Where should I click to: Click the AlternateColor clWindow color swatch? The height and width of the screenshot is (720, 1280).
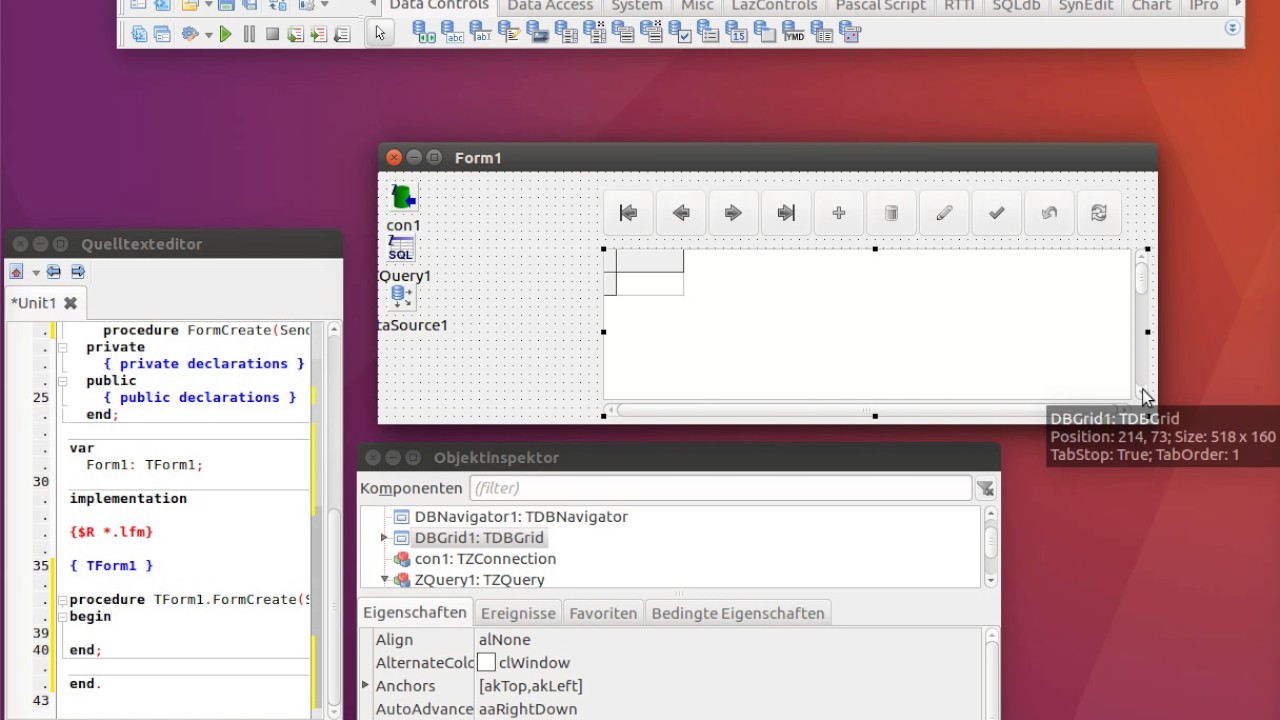[x=486, y=663]
